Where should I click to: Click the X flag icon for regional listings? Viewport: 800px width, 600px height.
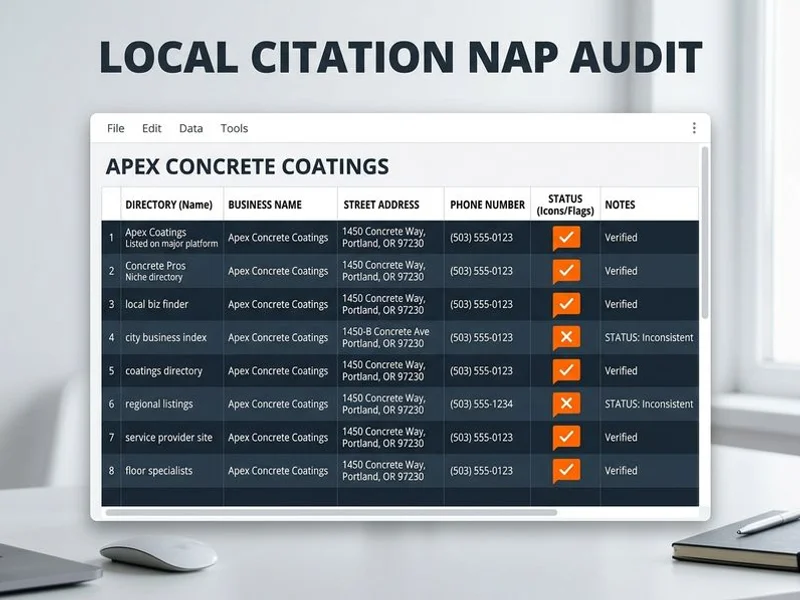[x=566, y=404]
